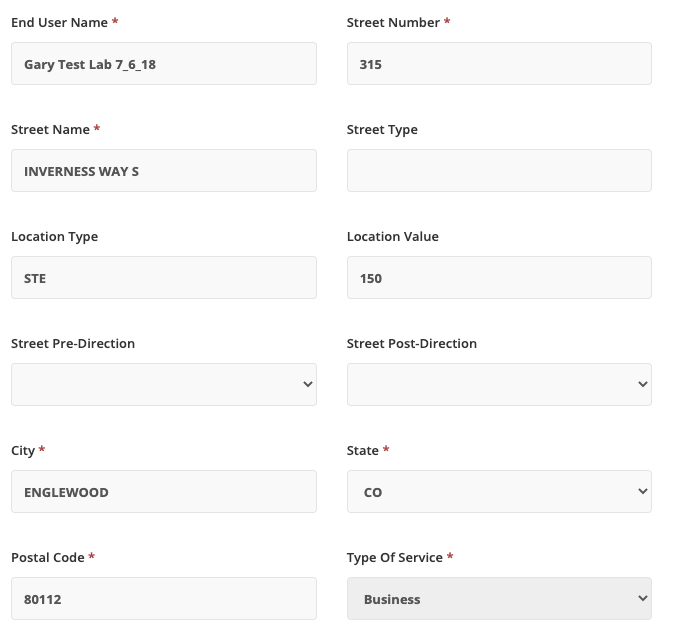
Task: Click the Postal Code label
Action: [x=47, y=556]
